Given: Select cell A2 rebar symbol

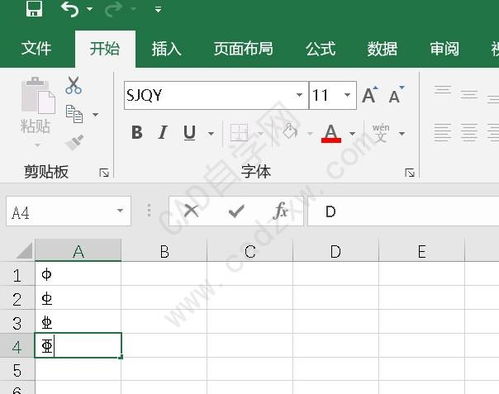Looking at the screenshot, I should pyautogui.click(x=78, y=298).
